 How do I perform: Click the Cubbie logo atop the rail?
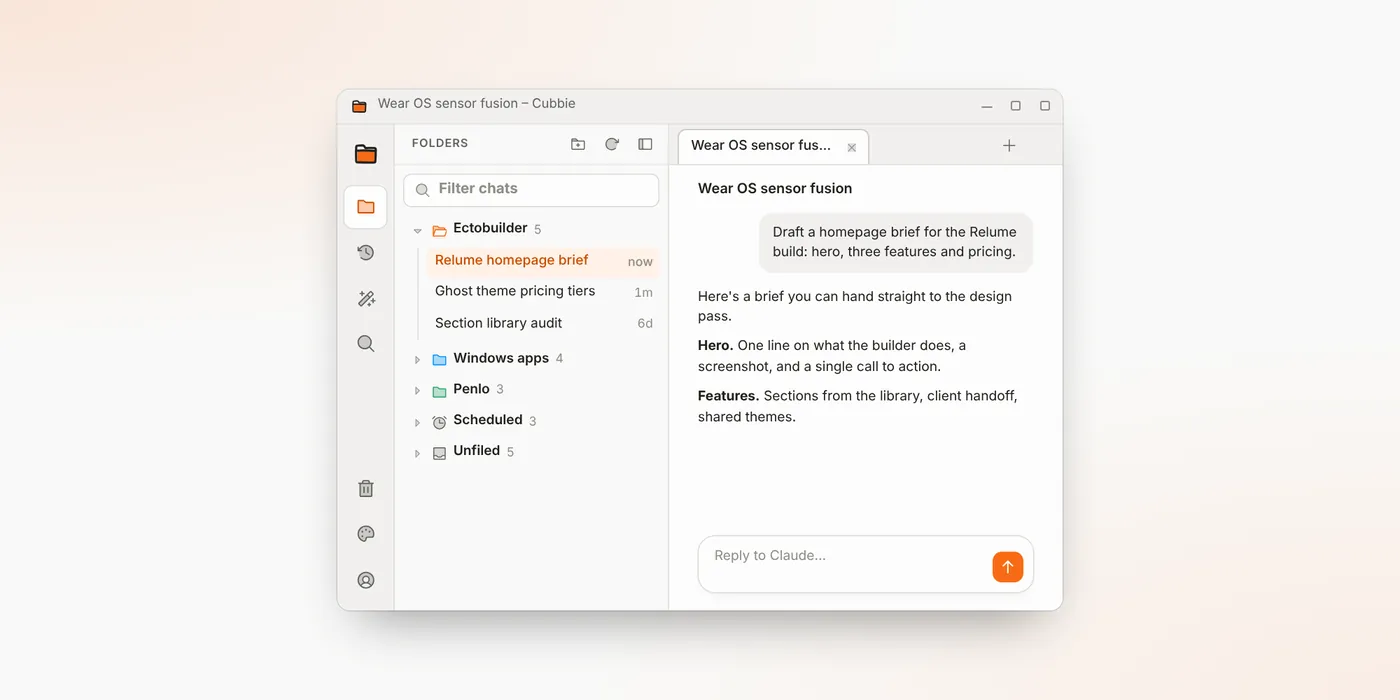366,154
